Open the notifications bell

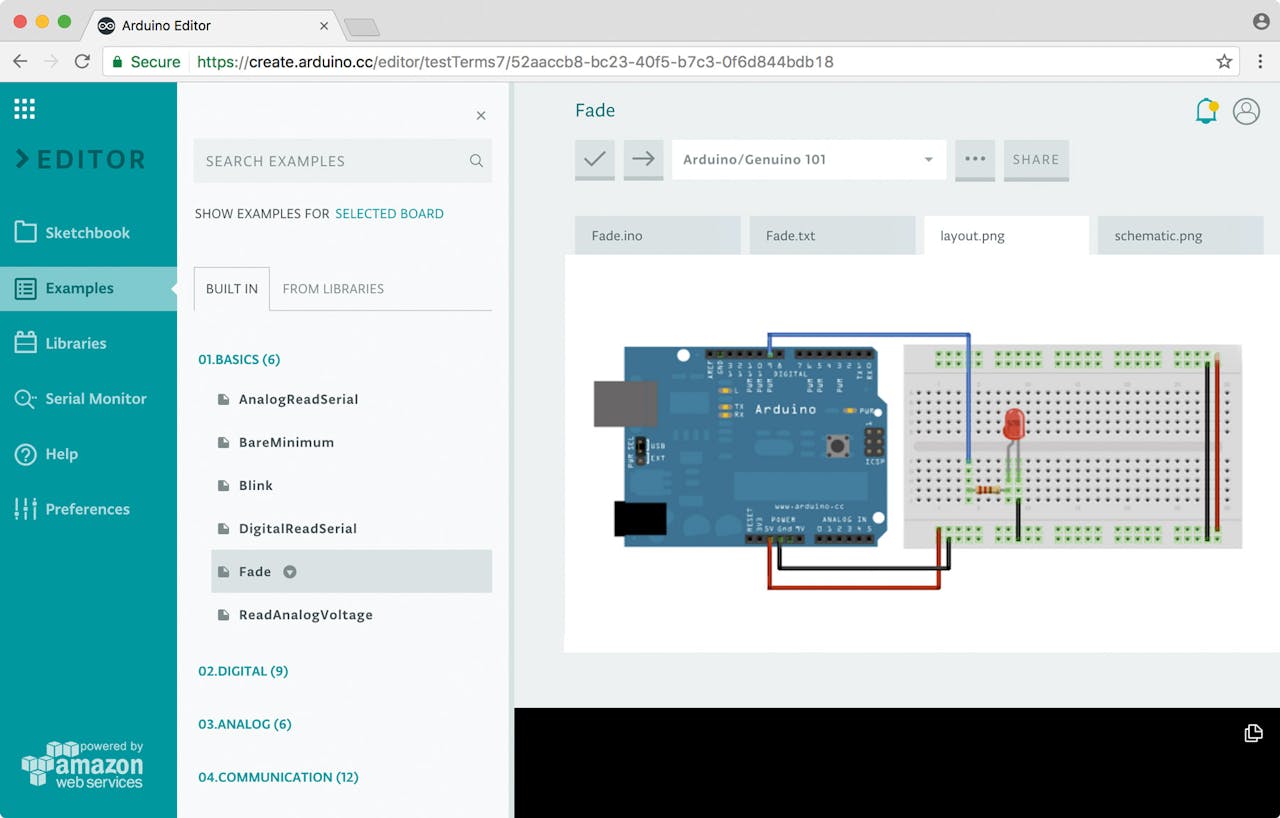click(1206, 111)
